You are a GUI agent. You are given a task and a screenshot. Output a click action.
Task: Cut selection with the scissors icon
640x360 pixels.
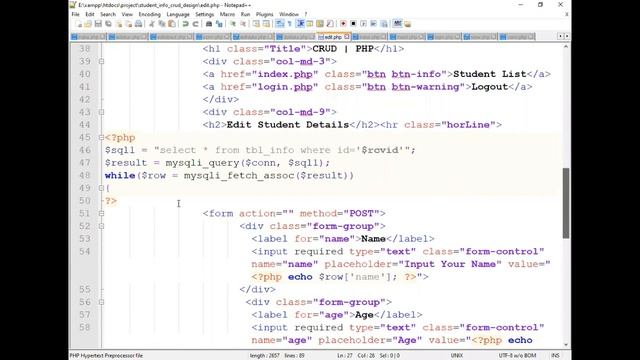[x=152, y=24]
